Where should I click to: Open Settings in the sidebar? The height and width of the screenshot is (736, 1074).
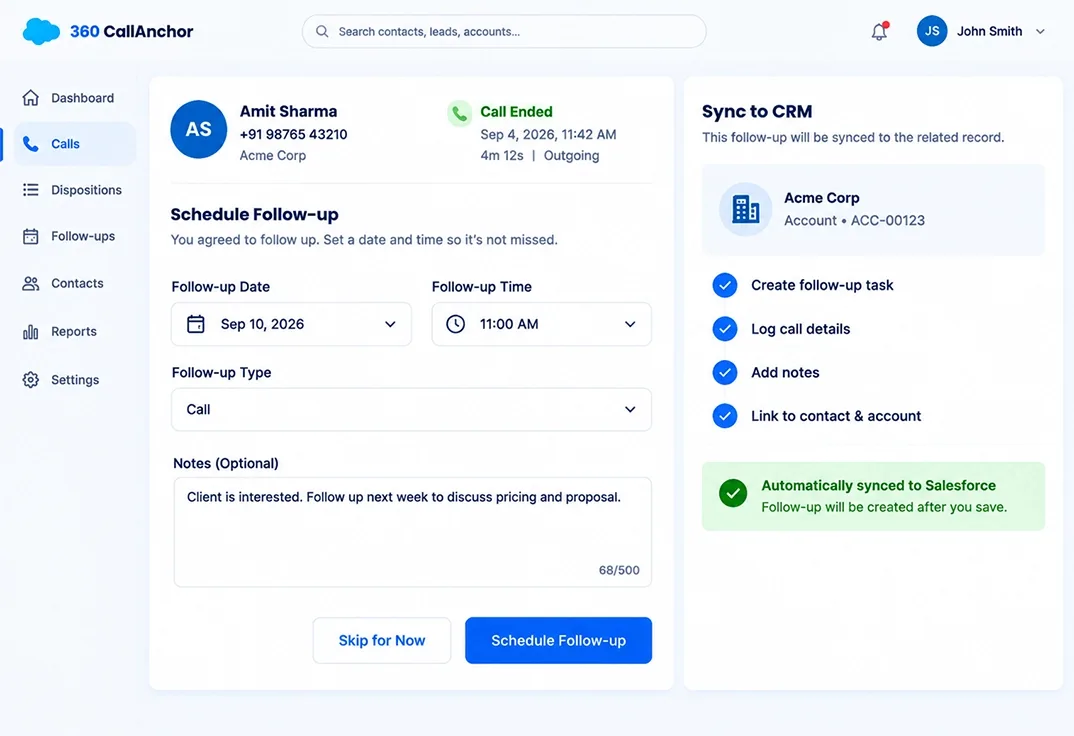75,380
